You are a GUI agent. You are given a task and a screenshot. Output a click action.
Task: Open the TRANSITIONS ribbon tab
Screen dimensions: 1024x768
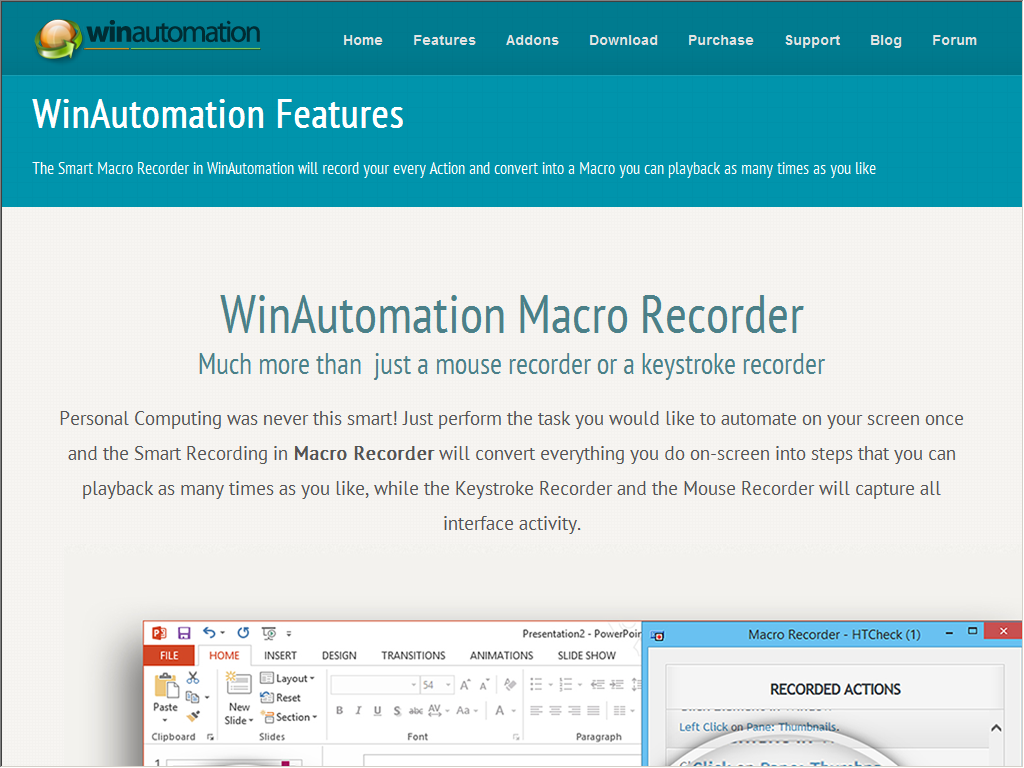click(413, 655)
